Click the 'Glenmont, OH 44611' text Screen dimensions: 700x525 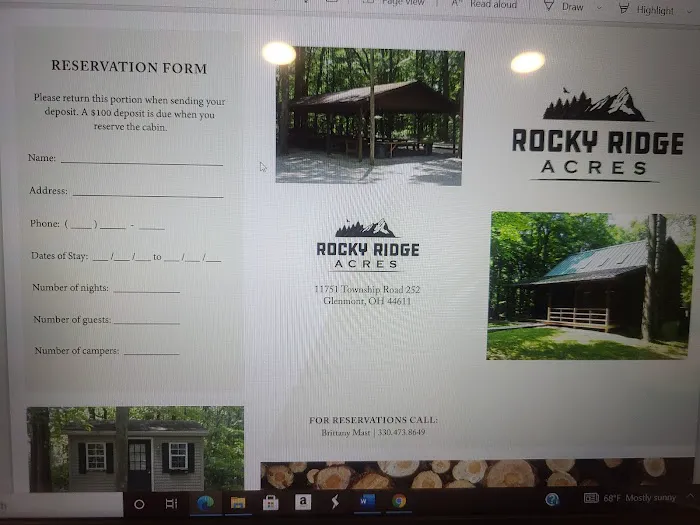(367, 301)
